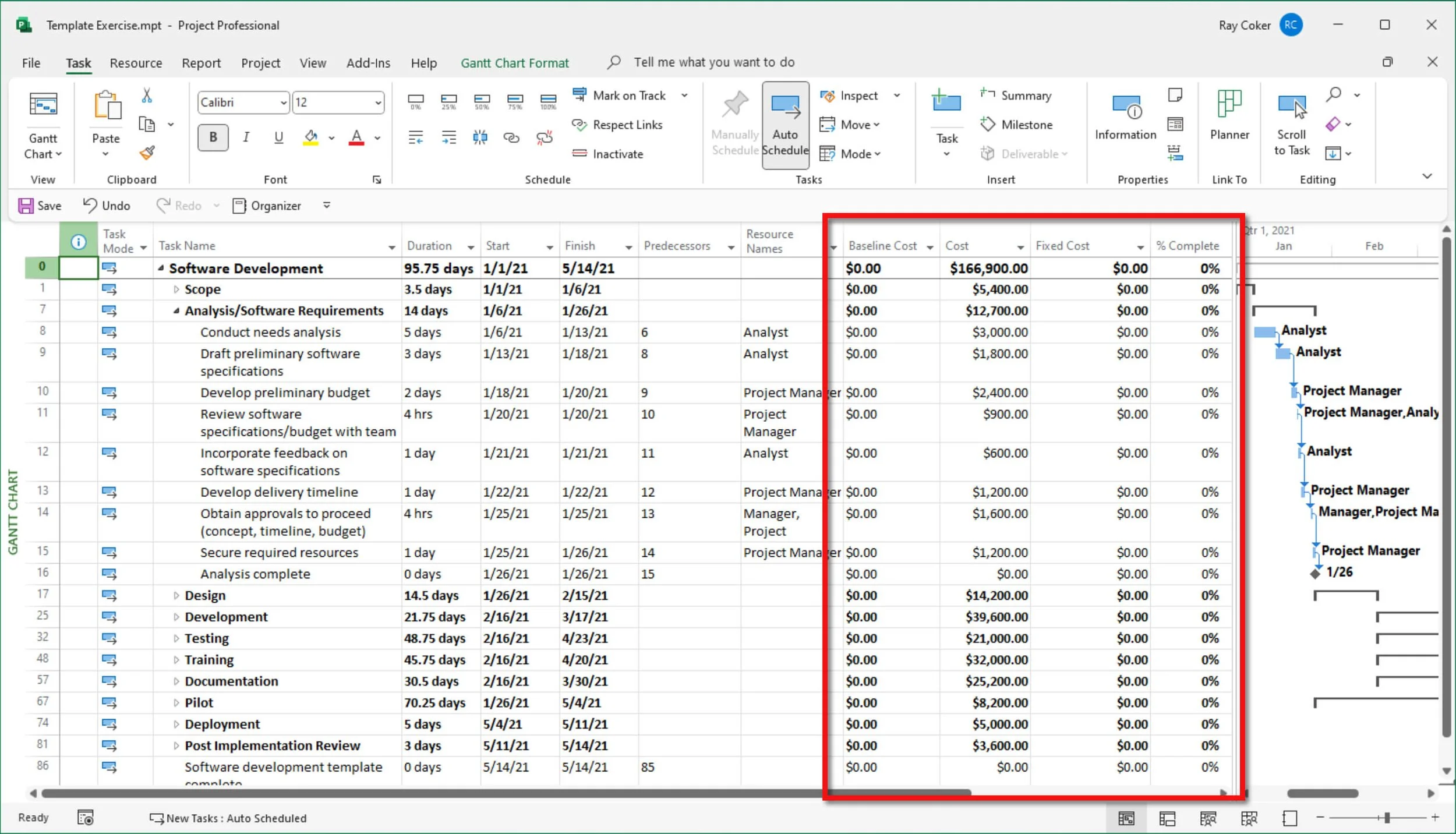Click the Format Painter brush icon

point(147,153)
